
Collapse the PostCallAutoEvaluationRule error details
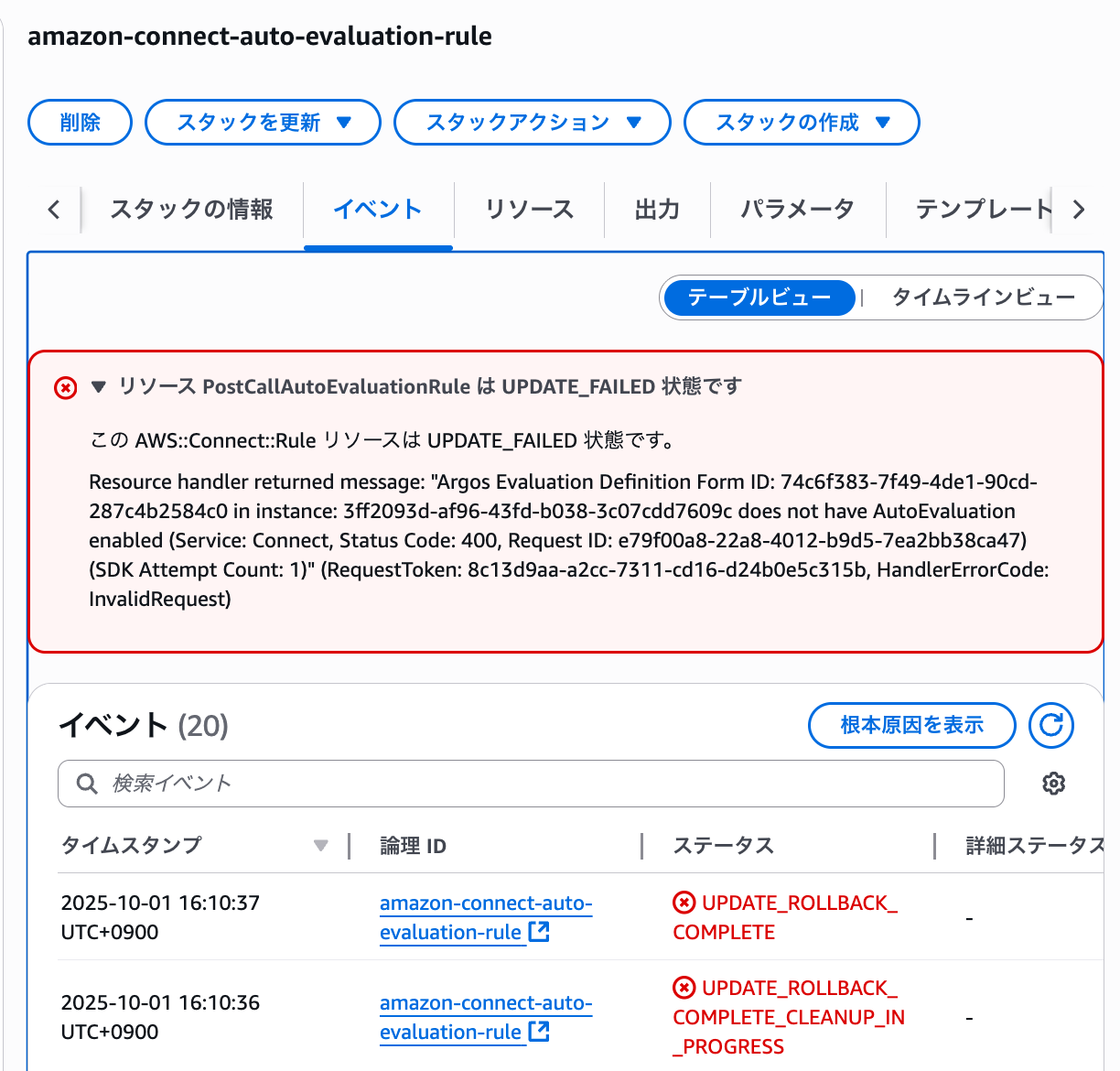coord(99,387)
